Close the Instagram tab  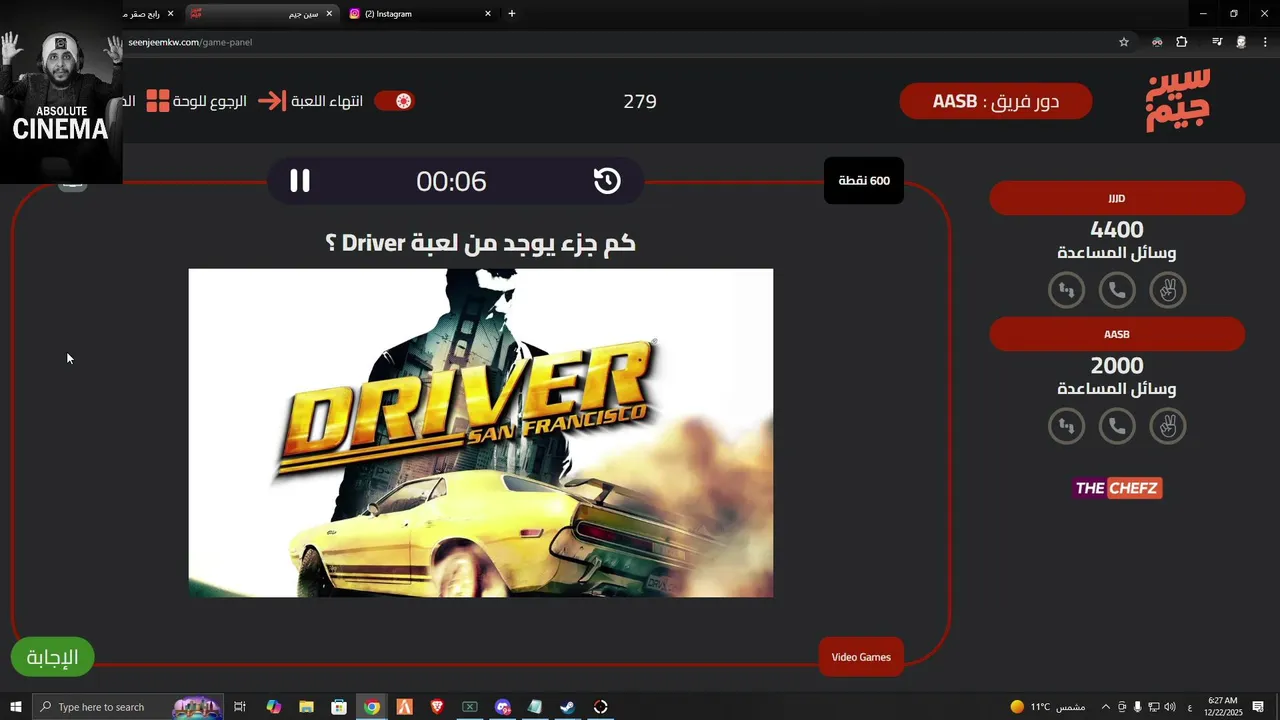point(488,14)
